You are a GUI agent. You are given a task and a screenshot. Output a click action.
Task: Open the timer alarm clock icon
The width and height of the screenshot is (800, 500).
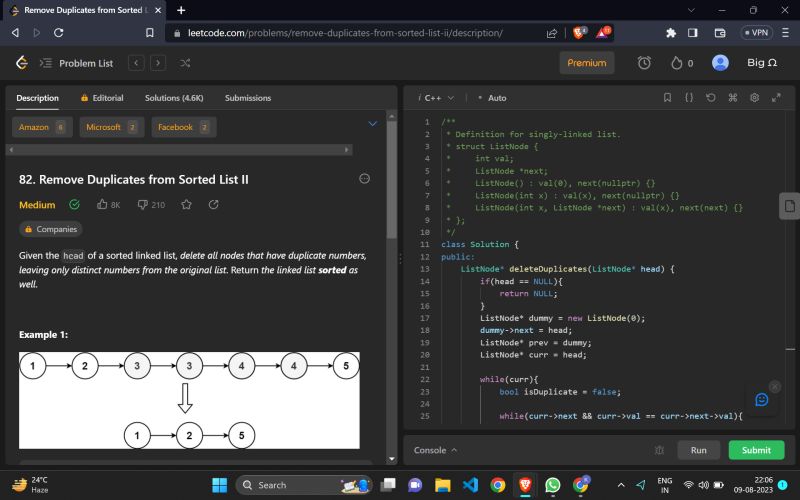pyautogui.click(x=644, y=63)
